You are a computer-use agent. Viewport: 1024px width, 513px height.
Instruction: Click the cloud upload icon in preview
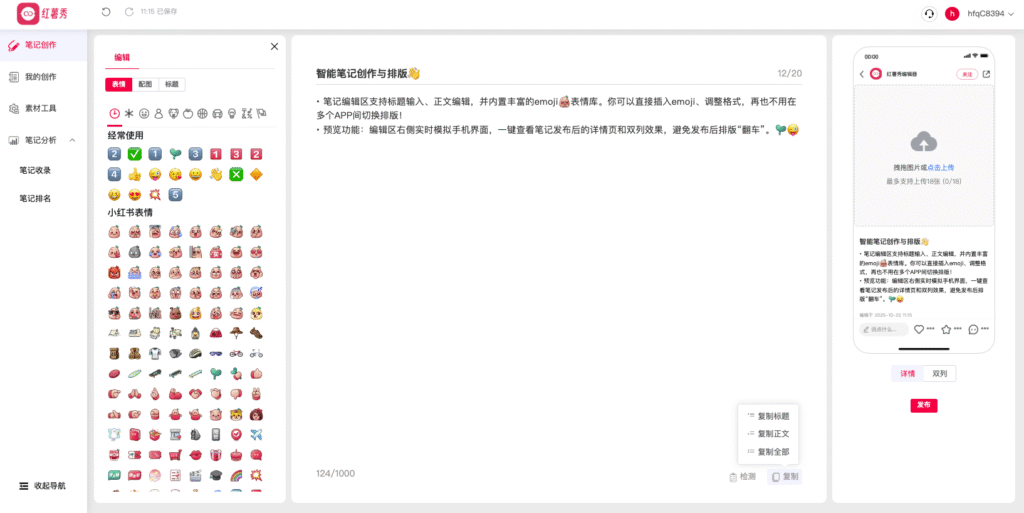pos(923,142)
